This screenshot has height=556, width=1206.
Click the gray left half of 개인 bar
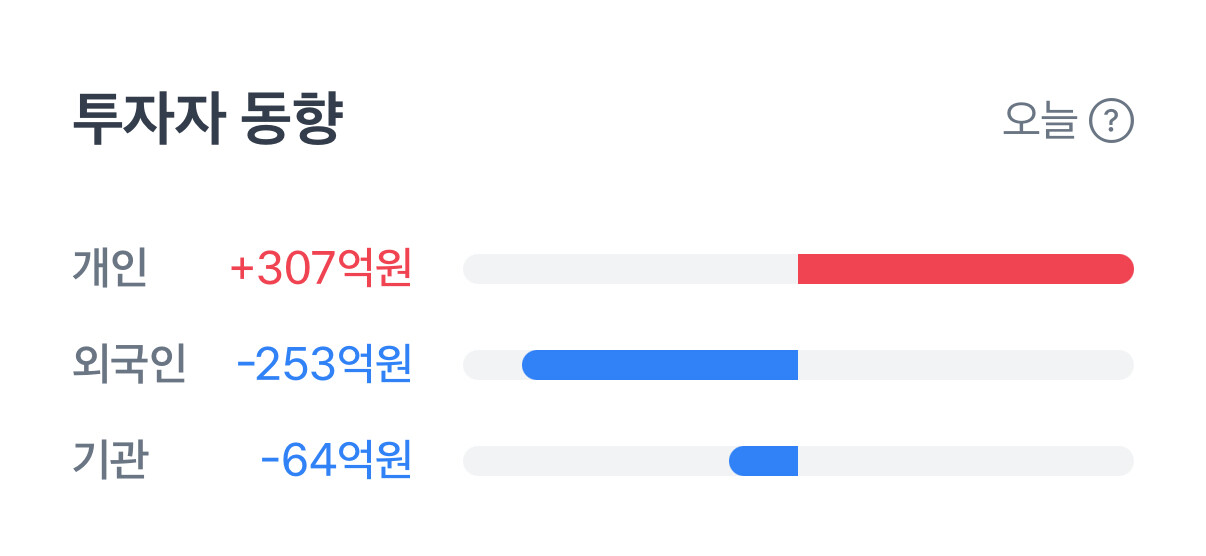pyautogui.click(x=630, y=269)
